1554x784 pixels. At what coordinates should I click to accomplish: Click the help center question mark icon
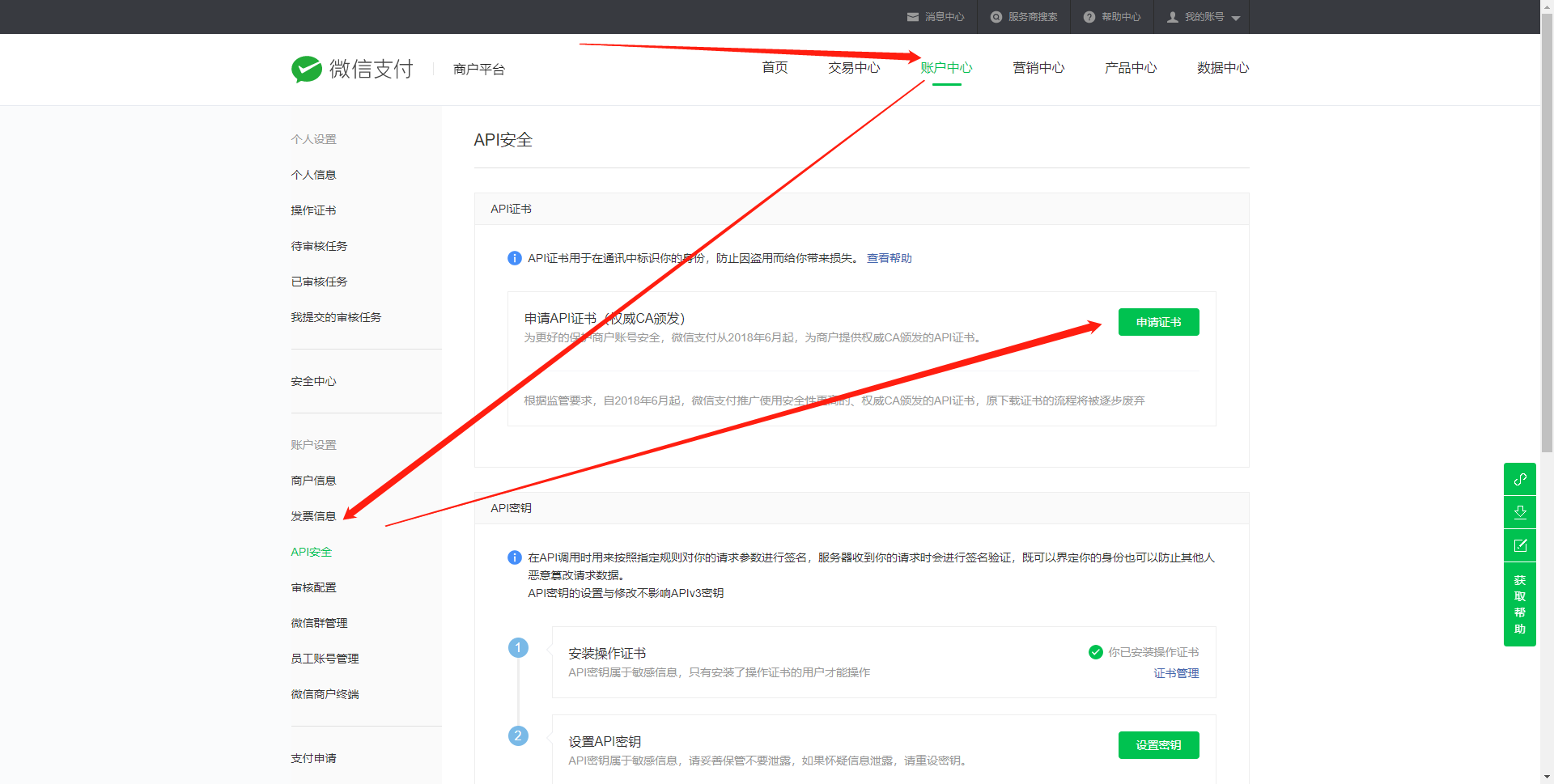pos(1089,17)
